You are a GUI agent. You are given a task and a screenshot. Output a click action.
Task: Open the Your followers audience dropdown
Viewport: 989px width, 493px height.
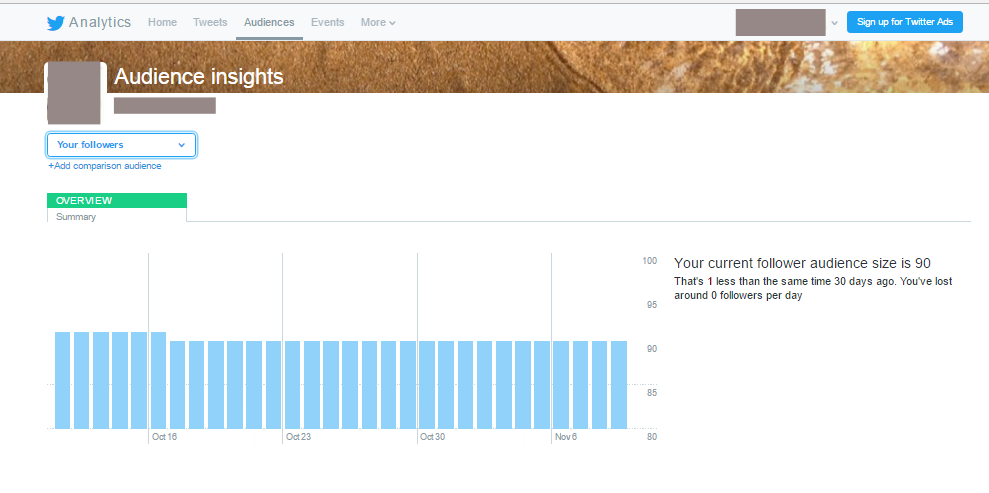pos(121,145)
